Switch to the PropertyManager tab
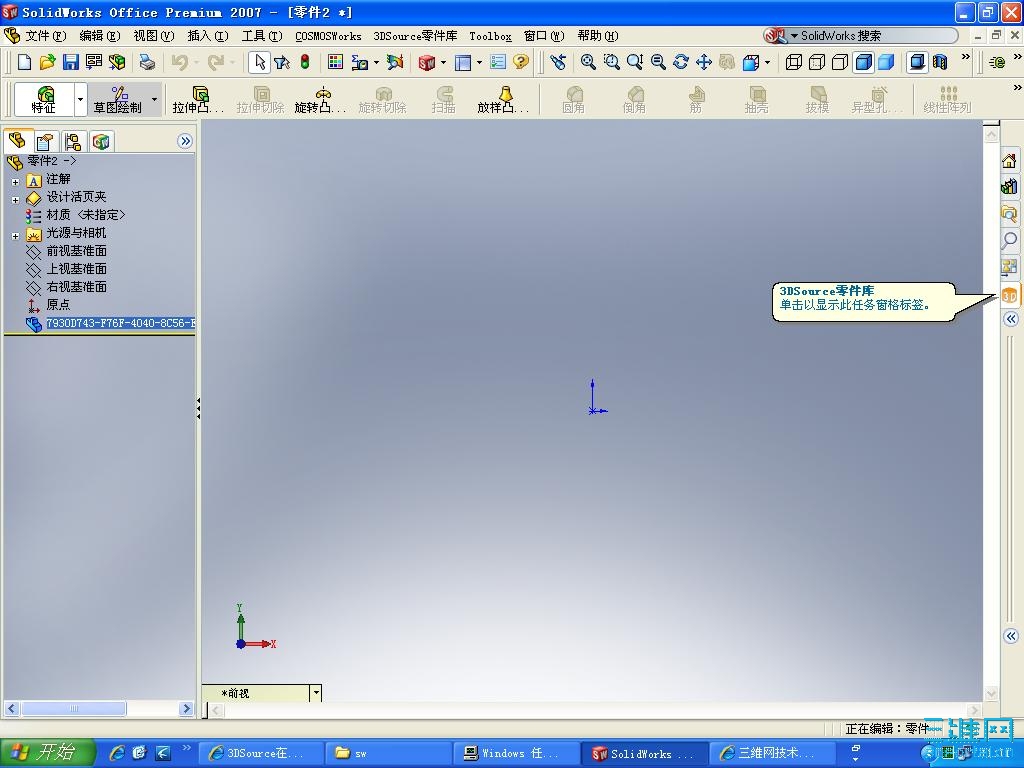This screenshot has width=1024, height=768. tap(44, 141)
